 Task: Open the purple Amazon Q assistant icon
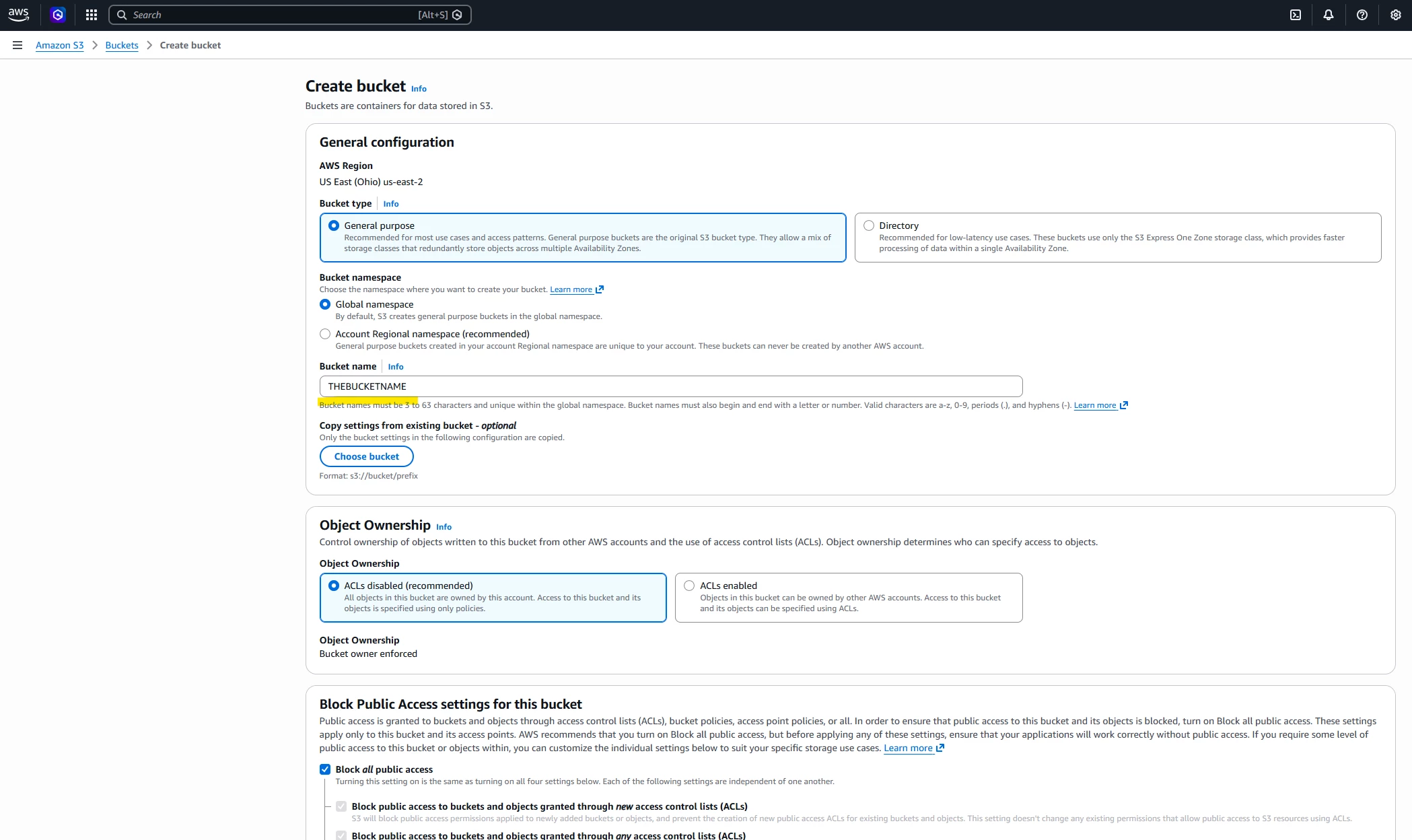[58, 15]
